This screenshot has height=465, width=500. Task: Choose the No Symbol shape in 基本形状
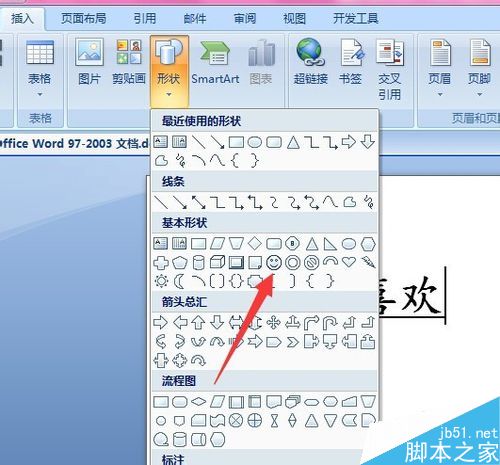[312, 263]
